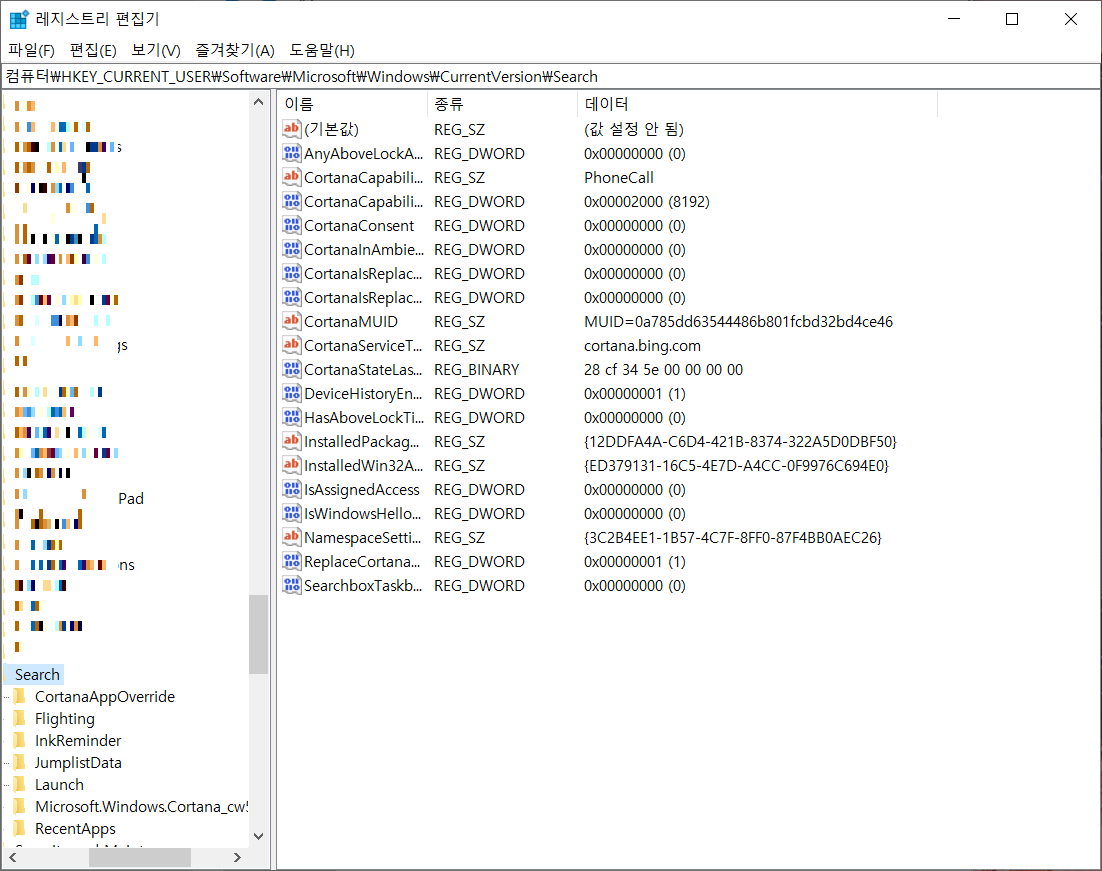
Task: Click the SearchboxTaskb... DWORD icon
Action: coord(292,585)
